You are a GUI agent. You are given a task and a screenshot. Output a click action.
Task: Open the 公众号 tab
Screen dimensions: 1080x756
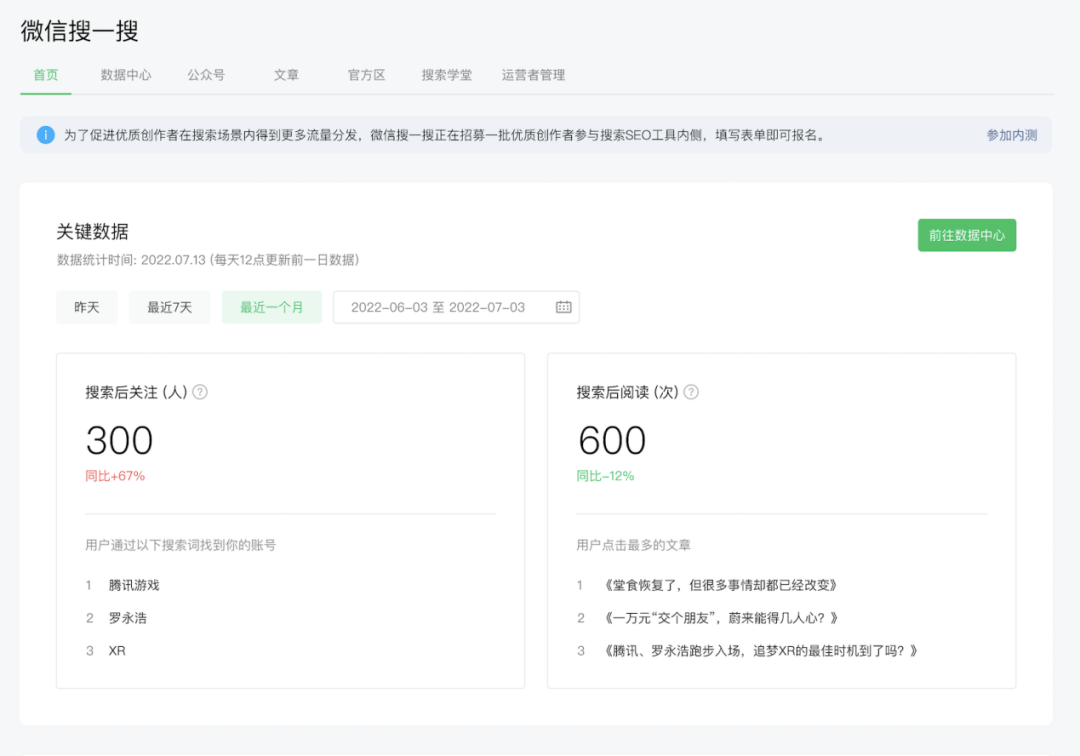click(206, 75)
